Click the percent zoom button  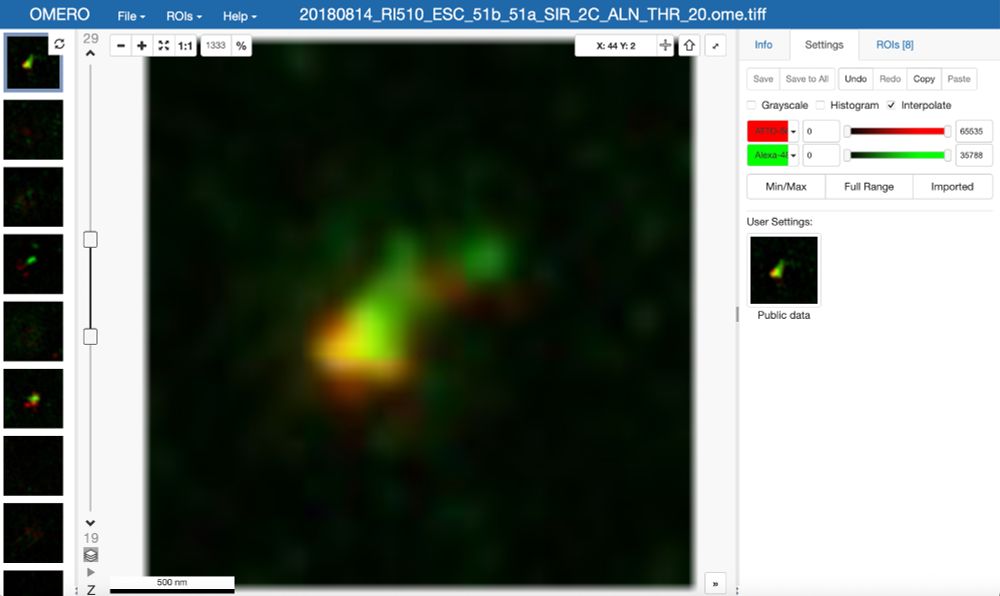241,45
